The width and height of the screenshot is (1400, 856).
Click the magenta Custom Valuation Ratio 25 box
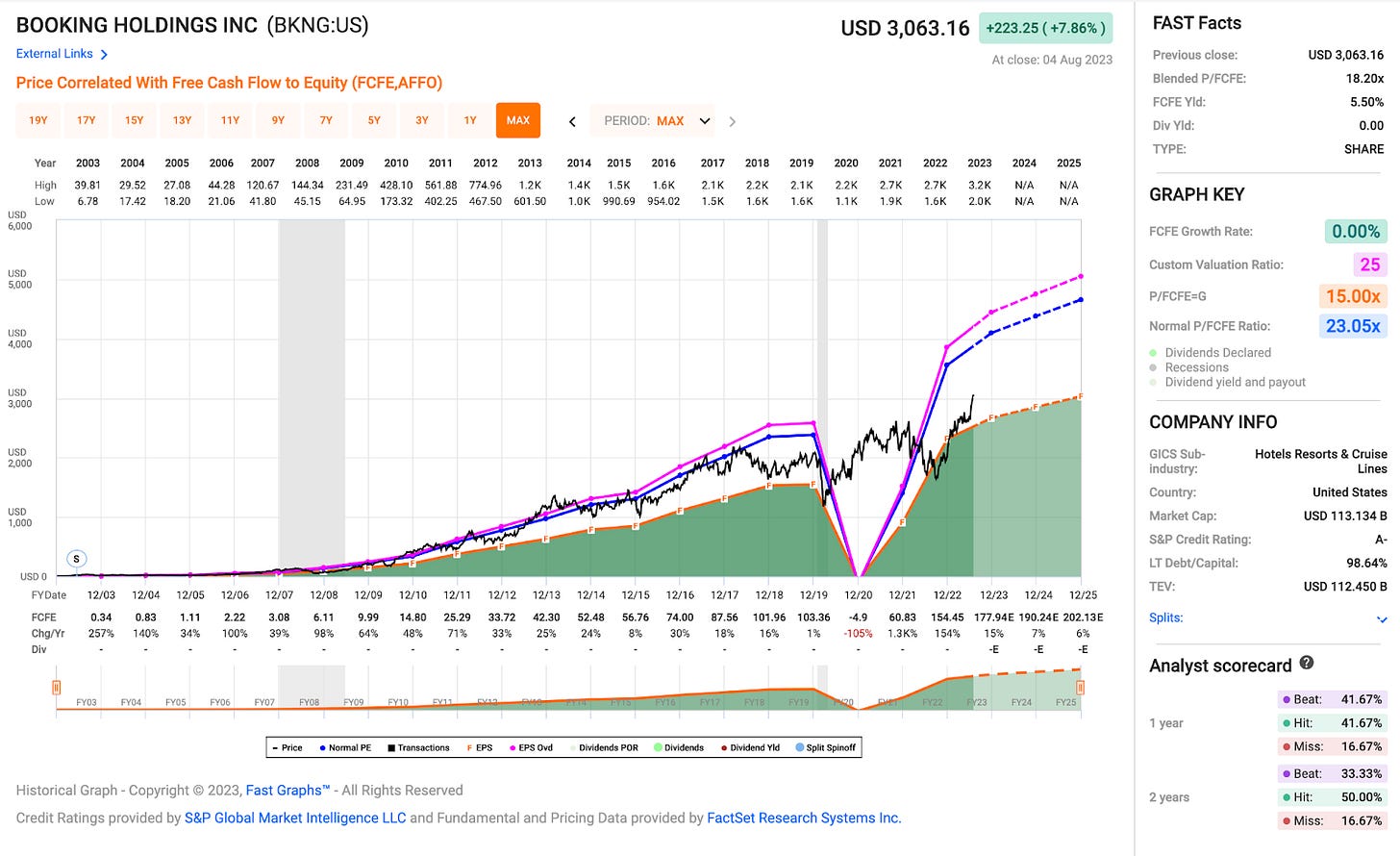point(1370,264)
